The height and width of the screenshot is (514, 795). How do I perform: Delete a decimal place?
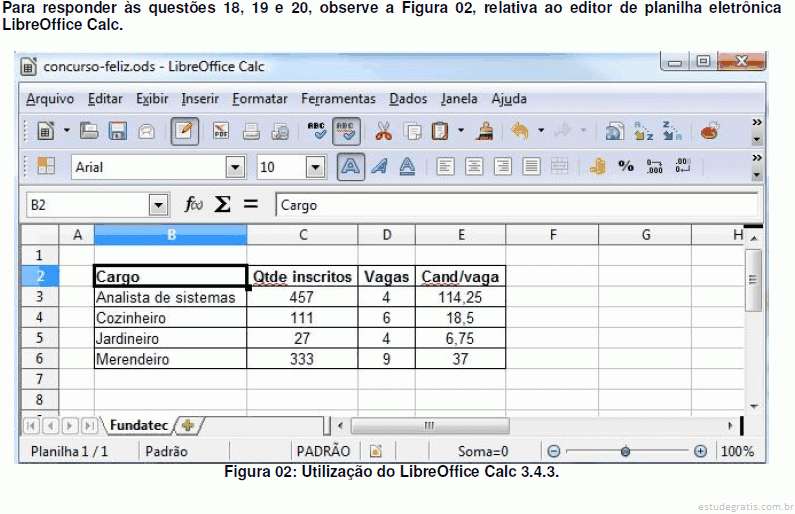[x=683, y=166]
